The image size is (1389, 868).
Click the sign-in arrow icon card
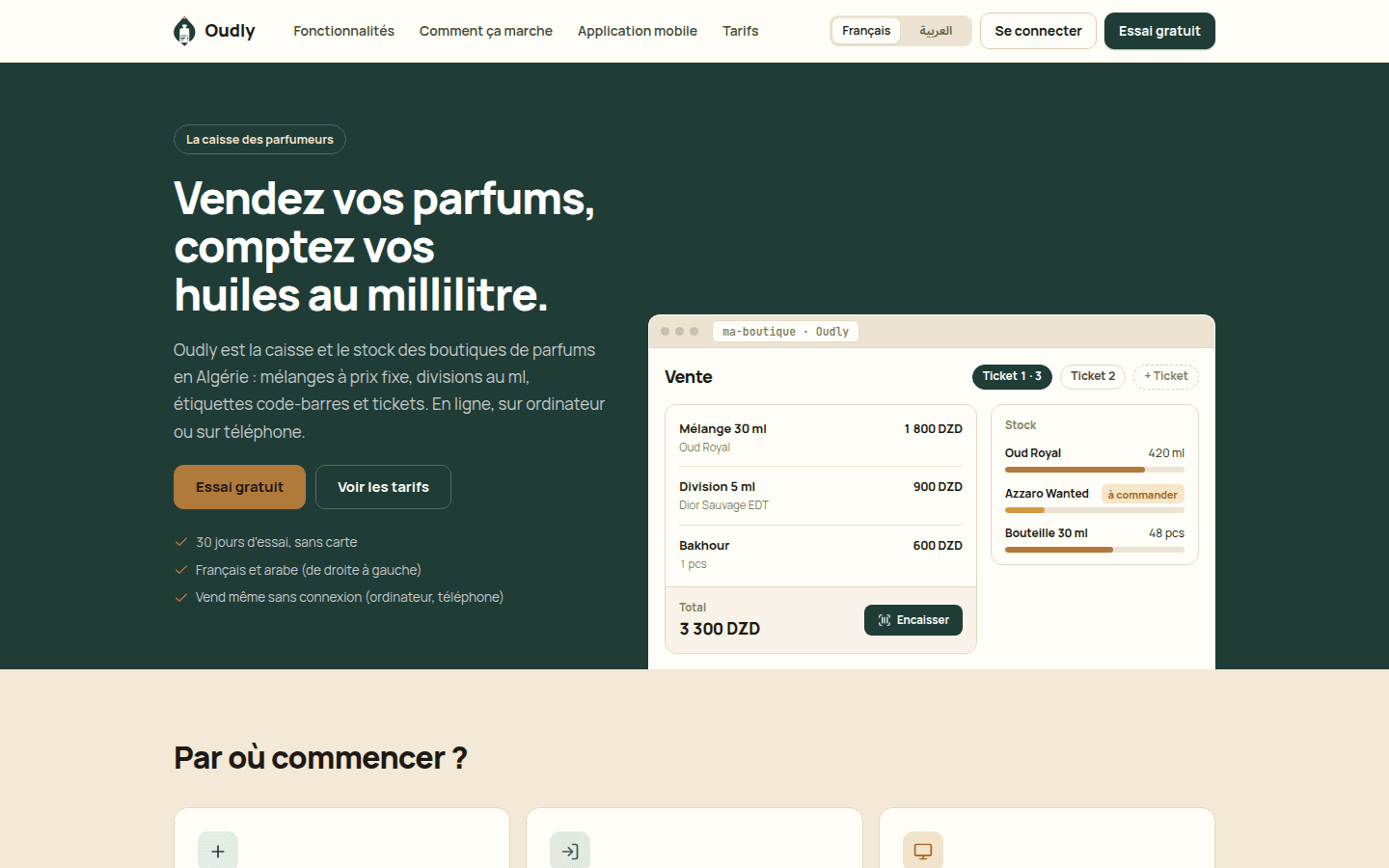click(x=570, y=852)
